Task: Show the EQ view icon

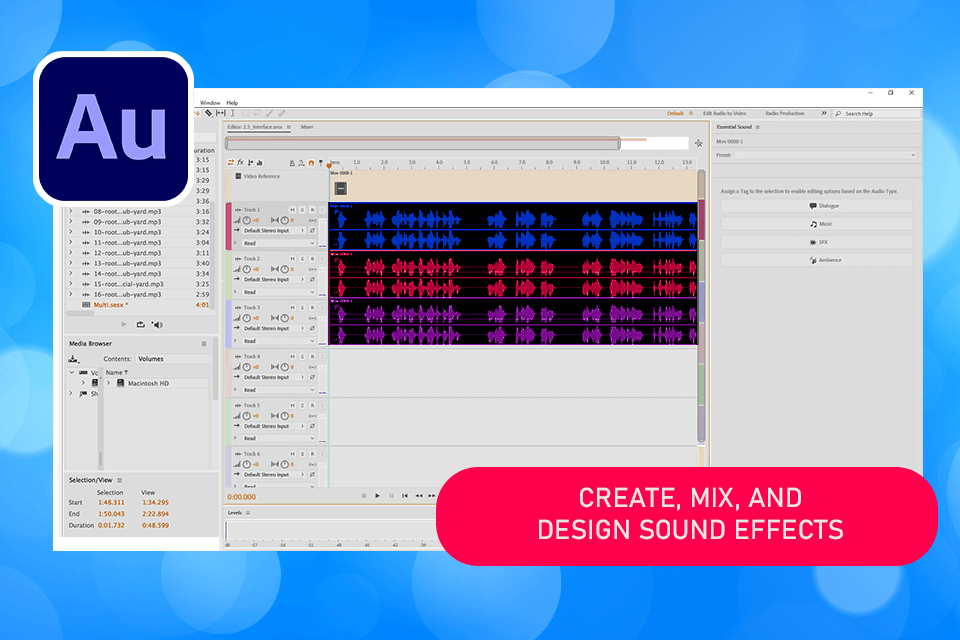Action: (260, 163)
